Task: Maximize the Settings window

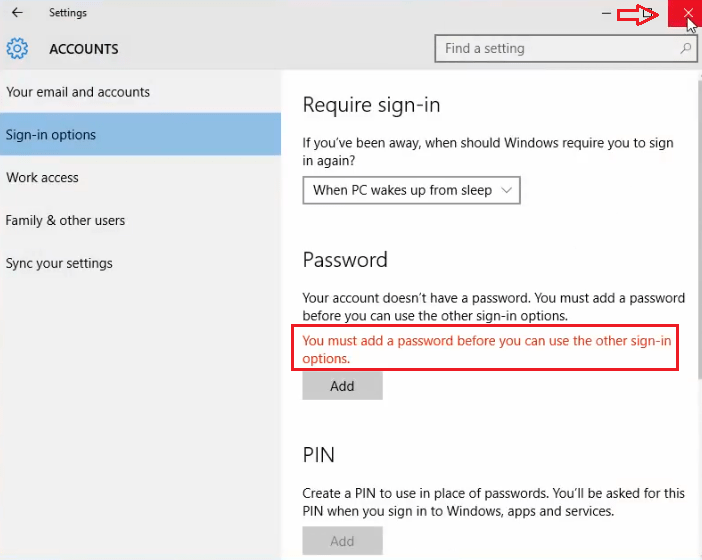Action: tap(647, 13)
